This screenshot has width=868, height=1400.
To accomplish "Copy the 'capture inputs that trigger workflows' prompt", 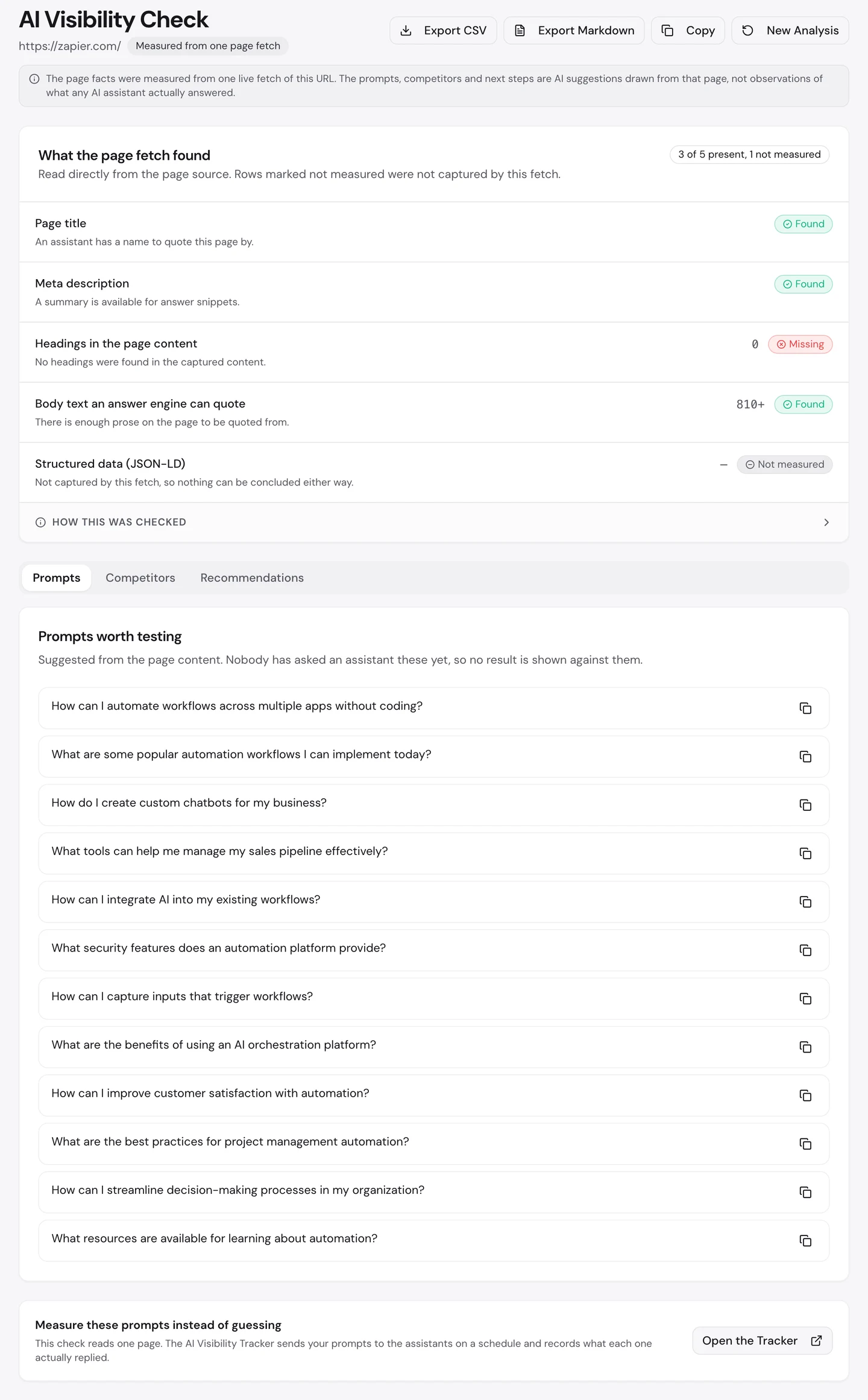I will 805,998.
